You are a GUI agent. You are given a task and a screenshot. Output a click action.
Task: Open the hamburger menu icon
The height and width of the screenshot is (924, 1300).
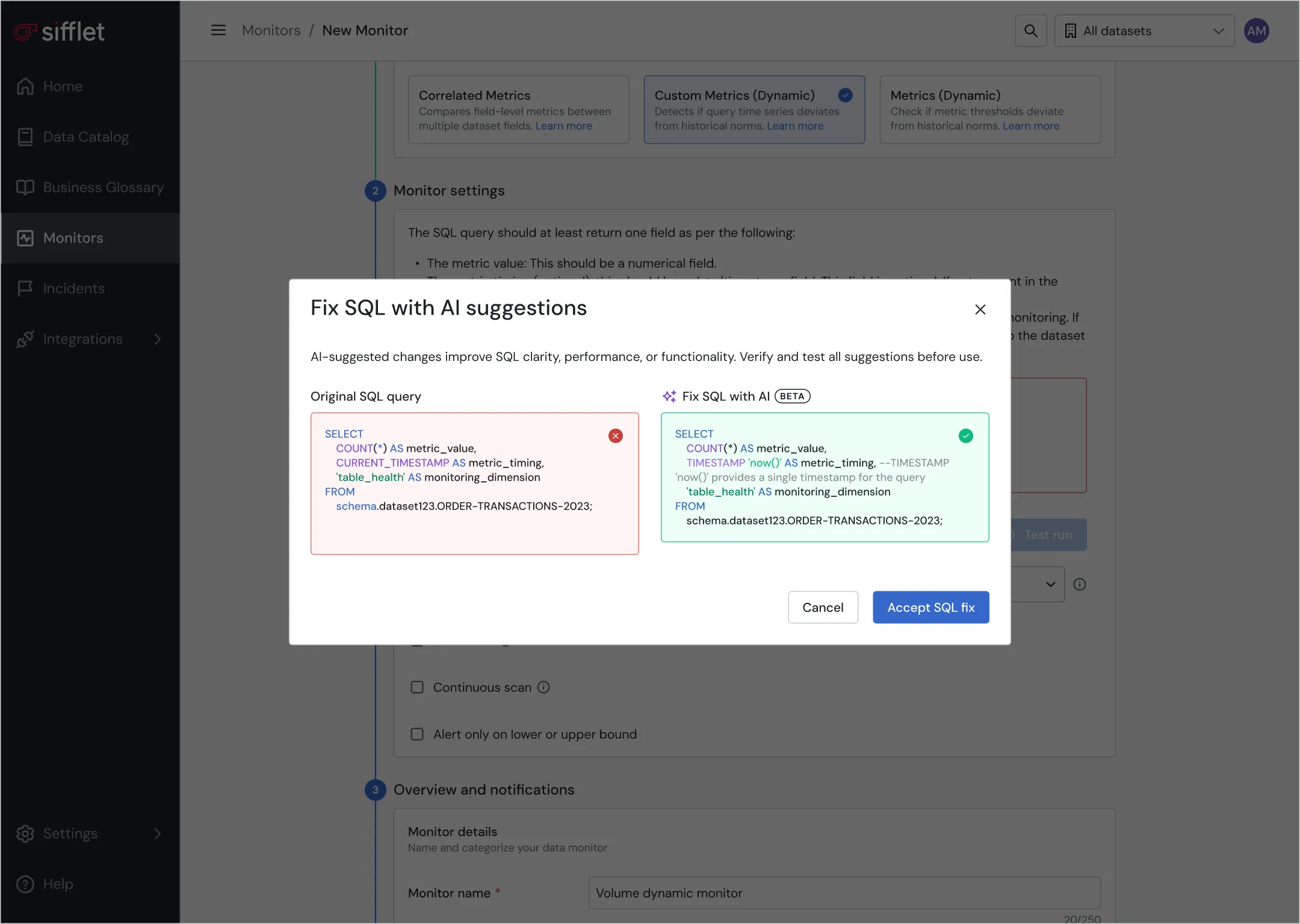(218, 30)
